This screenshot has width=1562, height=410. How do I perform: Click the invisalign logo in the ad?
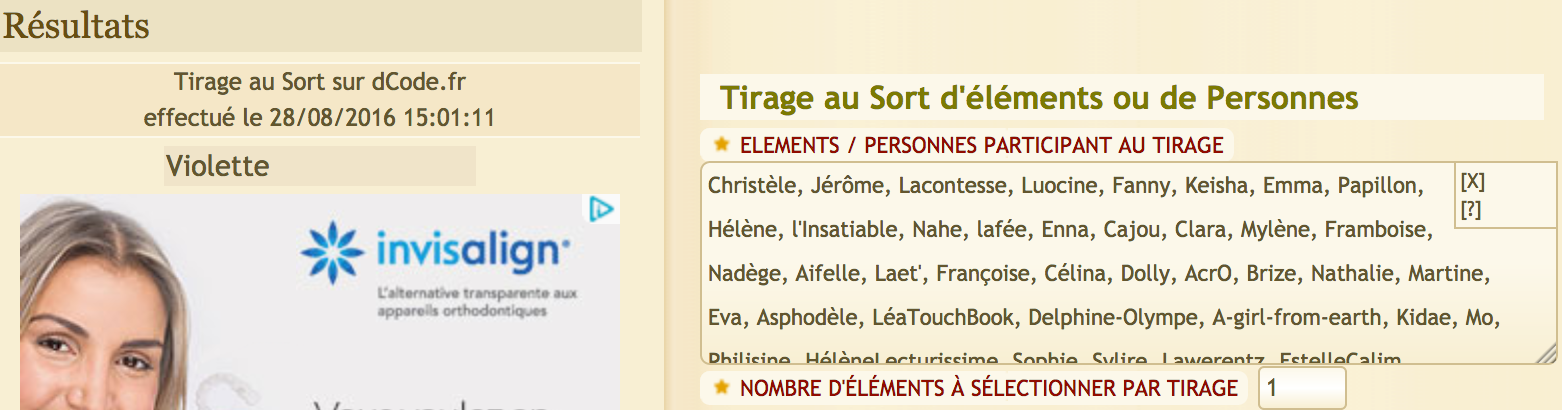click(x=436, y=249)
